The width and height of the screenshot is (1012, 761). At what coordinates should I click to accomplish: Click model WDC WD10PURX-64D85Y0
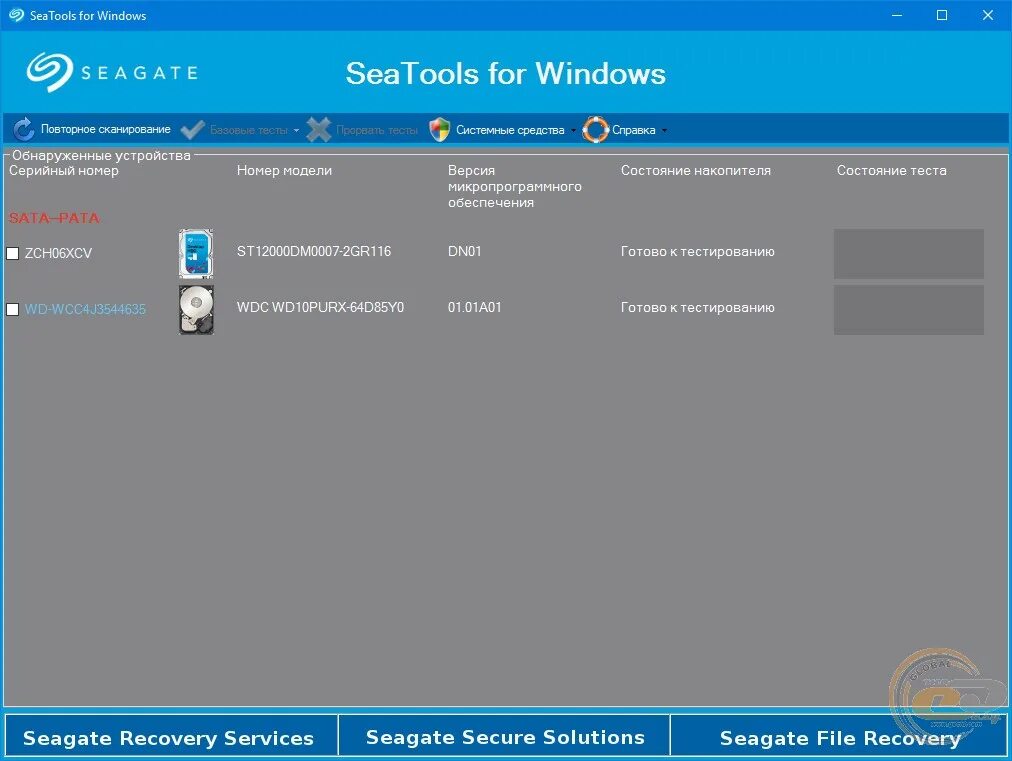320,307
